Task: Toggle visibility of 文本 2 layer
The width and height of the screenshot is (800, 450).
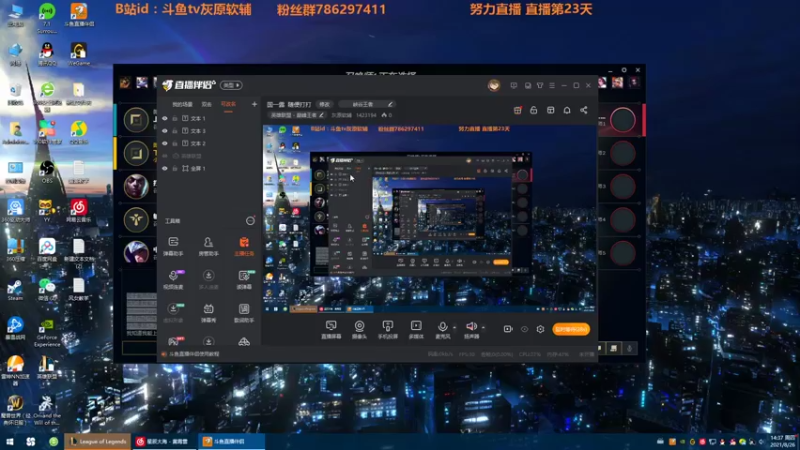Action: click(x=165, y=143)
